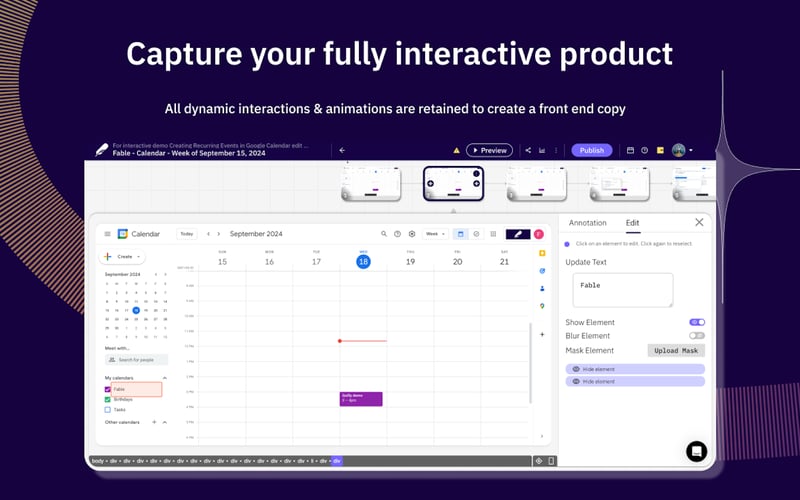Image resolution: width=800 pixels, height=500 pixels.
Task: Switch to the Edit tab
Action: point(632,223)
